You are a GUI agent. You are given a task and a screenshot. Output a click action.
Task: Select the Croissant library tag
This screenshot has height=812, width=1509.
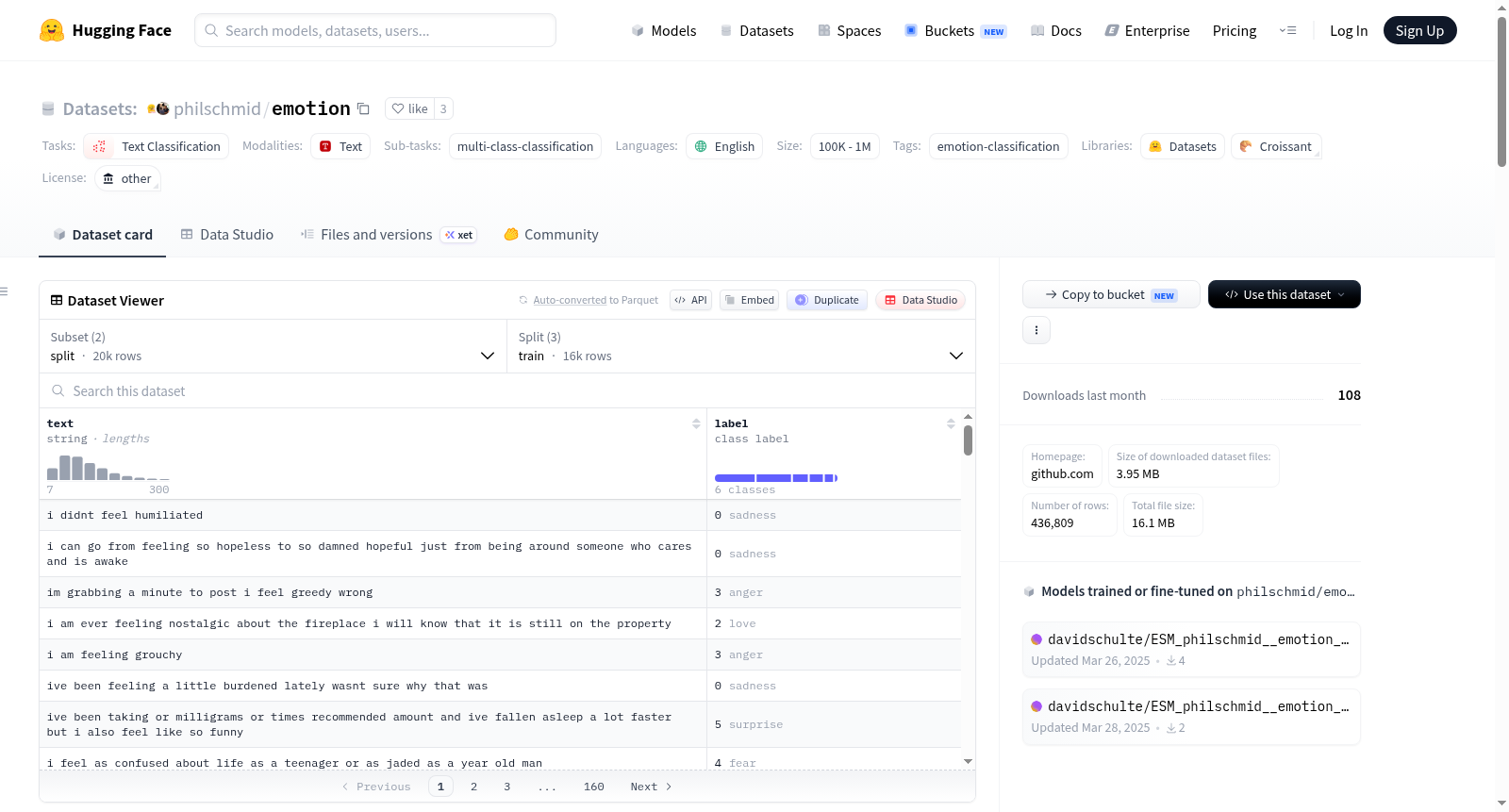[x=1275, y=146]
